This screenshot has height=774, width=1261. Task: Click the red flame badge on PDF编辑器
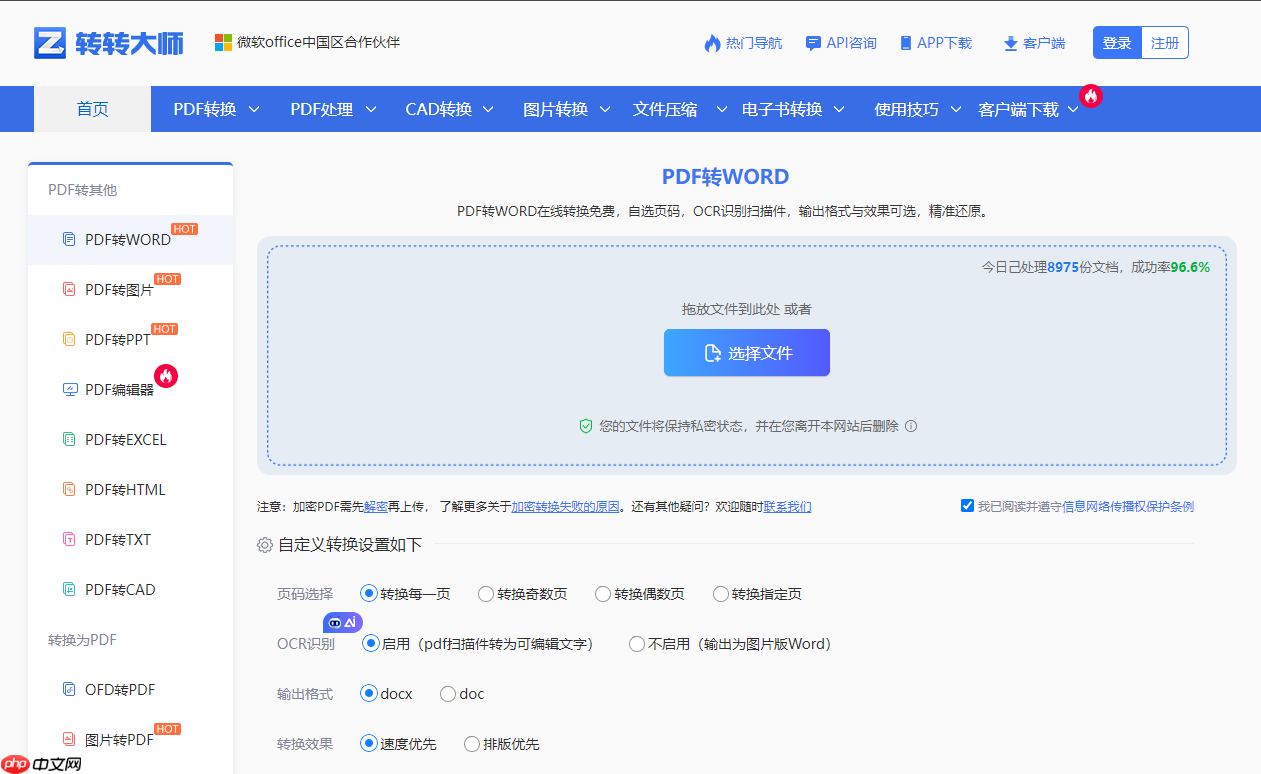tap(166, 376)
